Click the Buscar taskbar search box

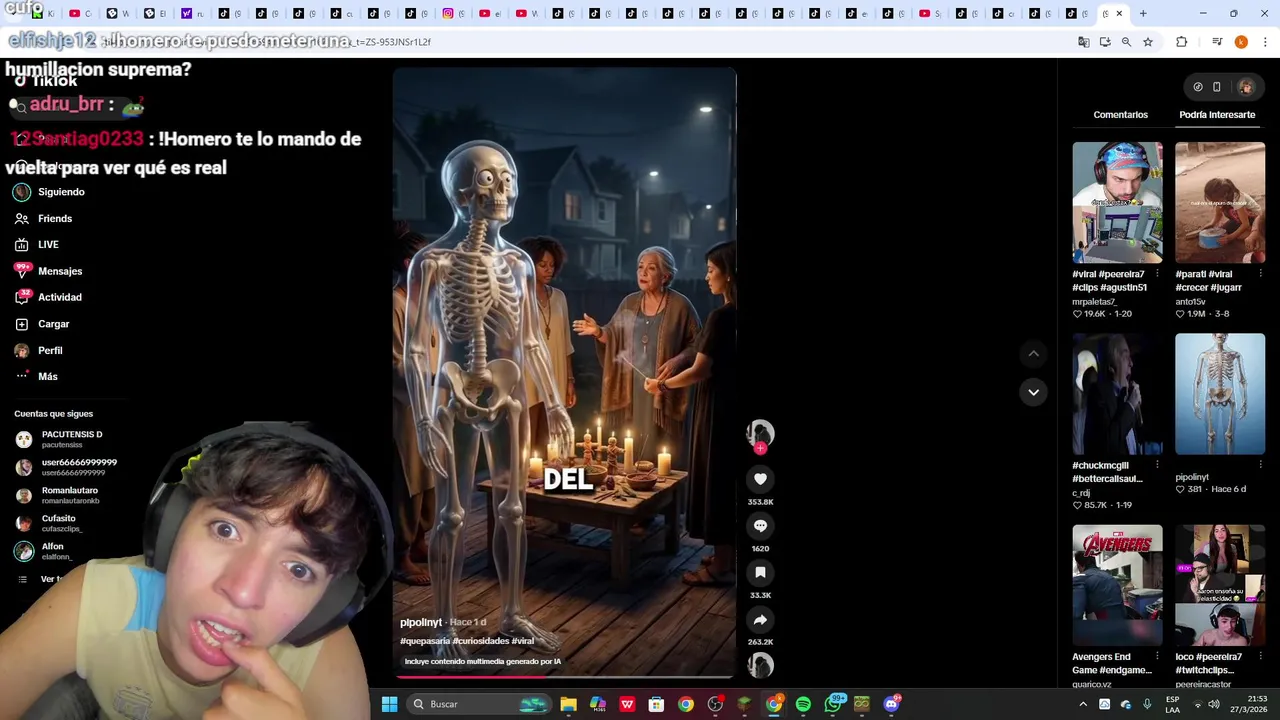[478, 704]
